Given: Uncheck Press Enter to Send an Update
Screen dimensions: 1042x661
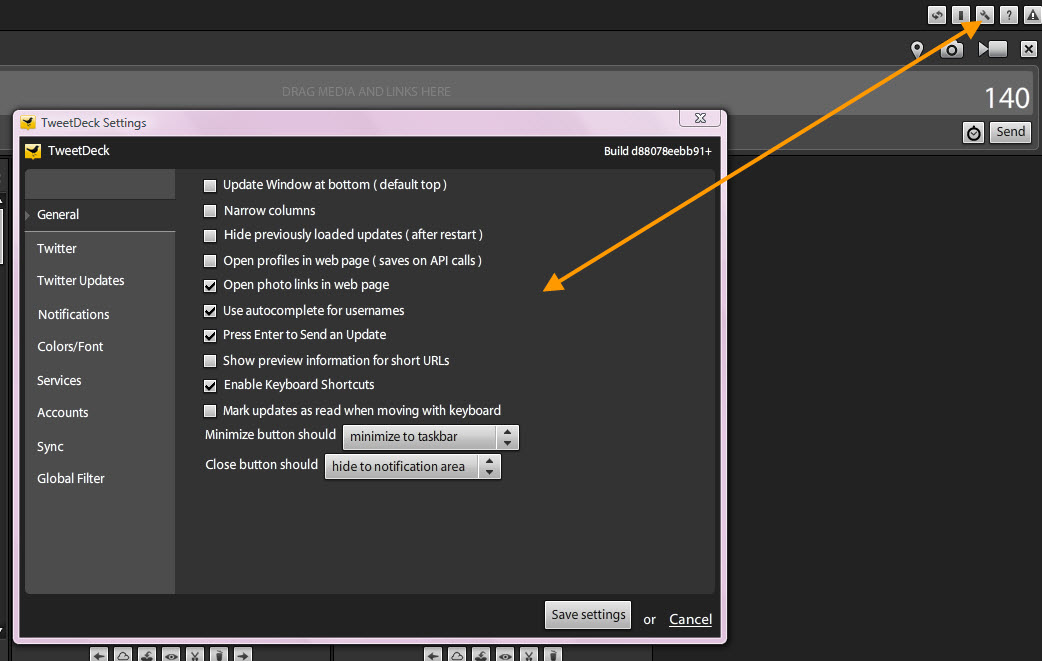Looking at the screenshot, I should point(210,336).
